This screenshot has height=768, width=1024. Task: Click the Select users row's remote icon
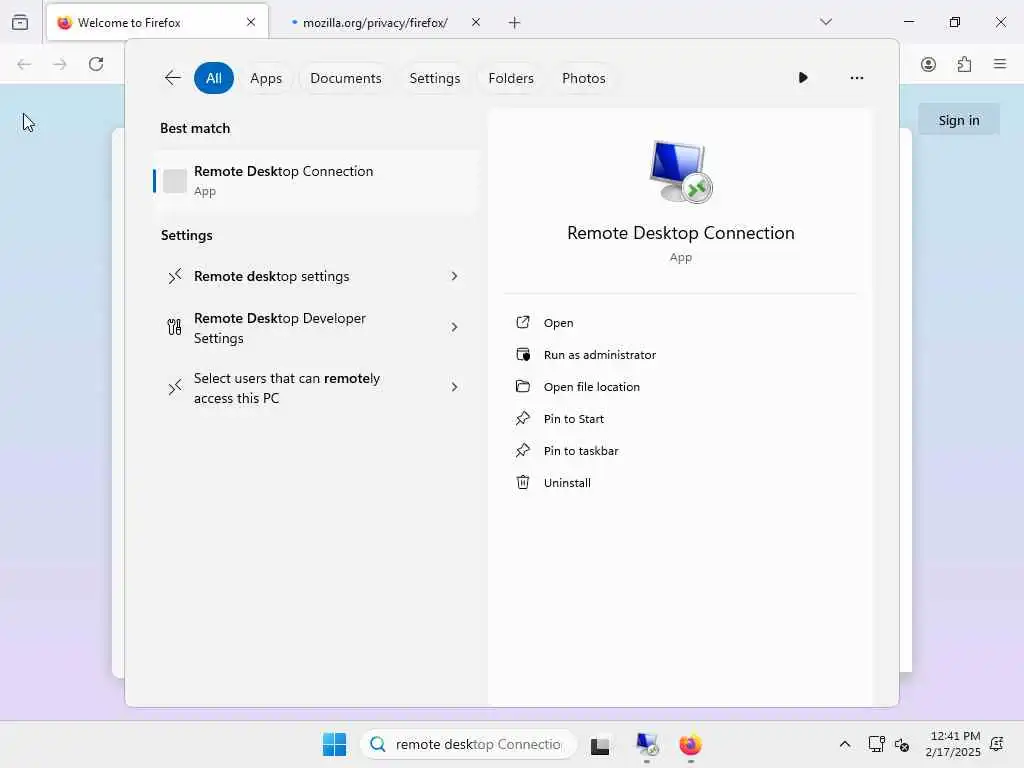174,388
